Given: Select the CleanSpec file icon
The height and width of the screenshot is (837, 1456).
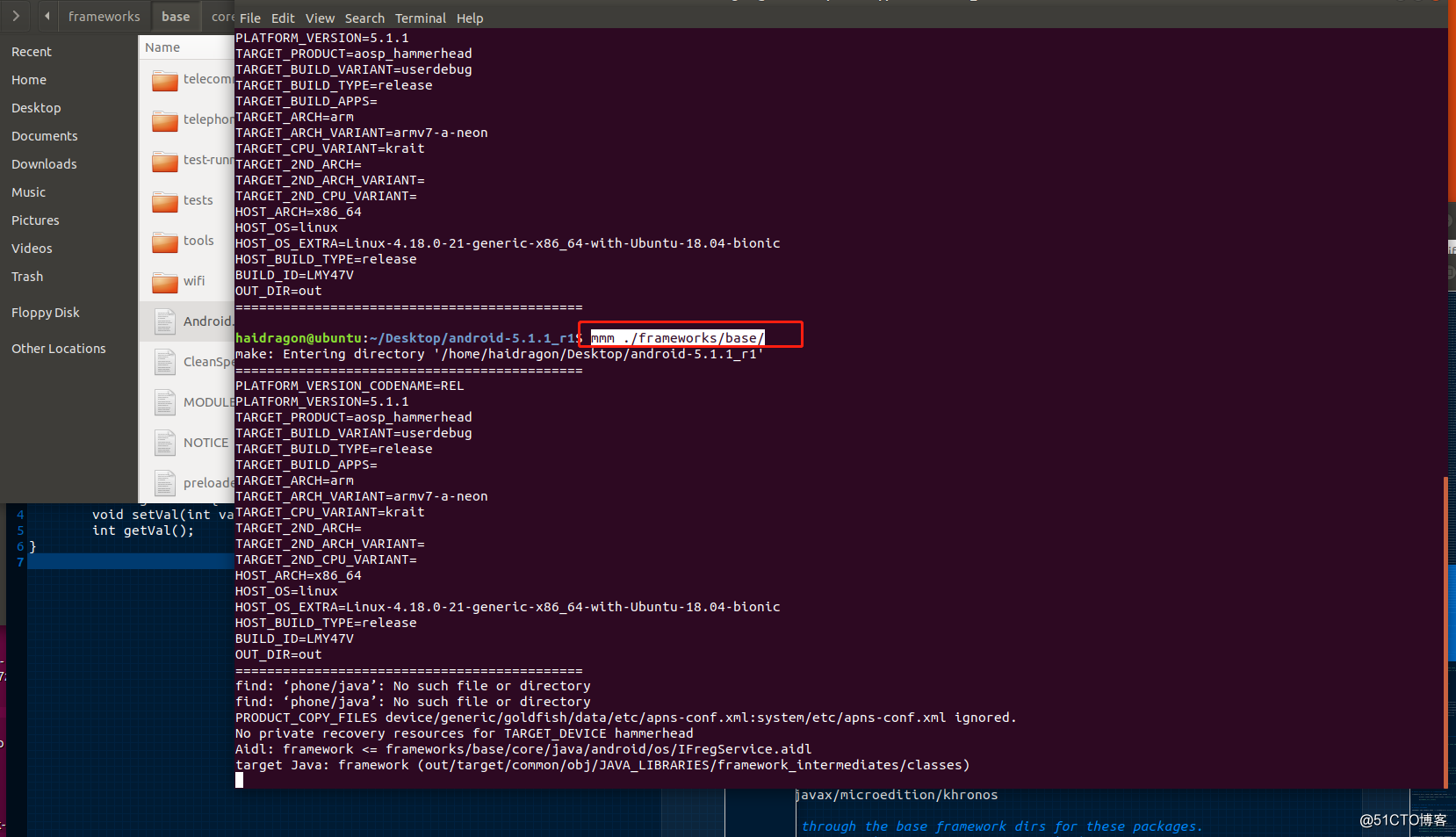Looking at the screenshot, I should (164, 362).
